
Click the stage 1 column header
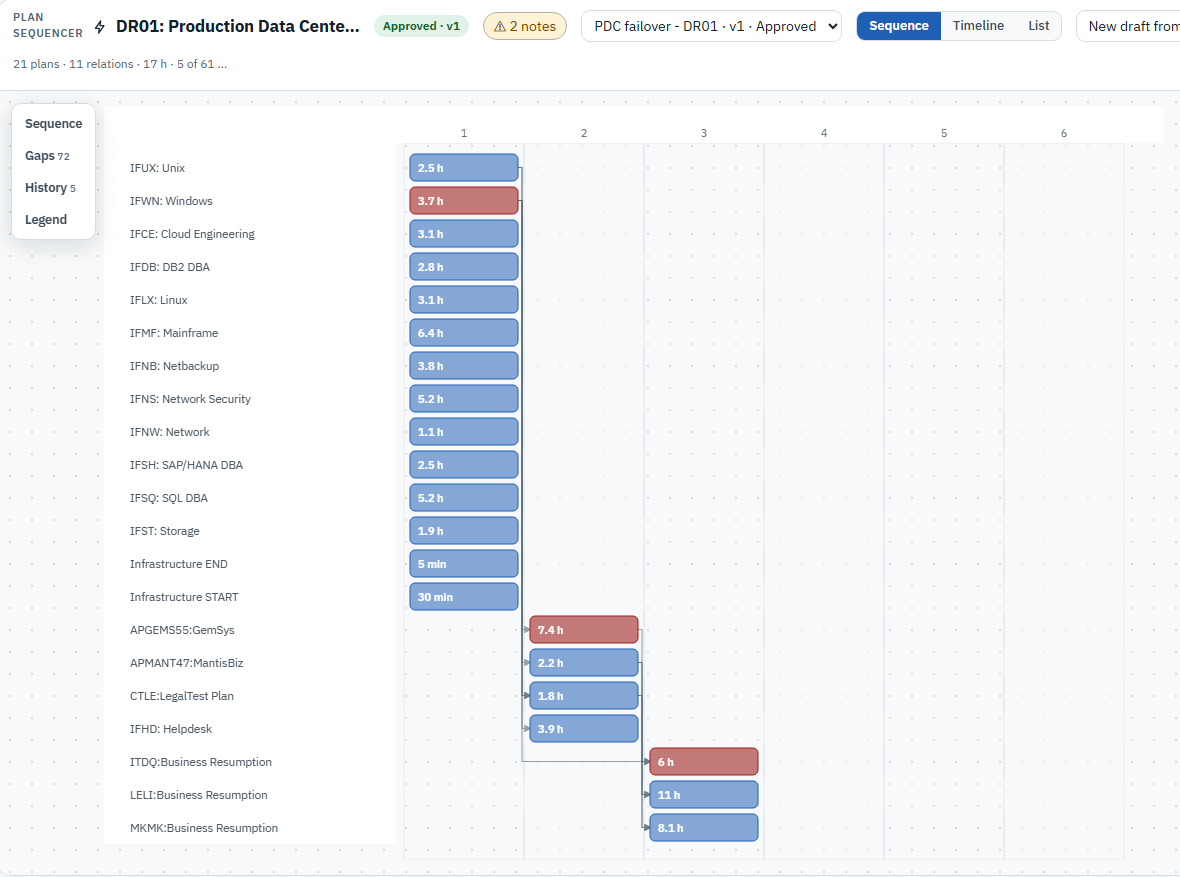(464, 132)
